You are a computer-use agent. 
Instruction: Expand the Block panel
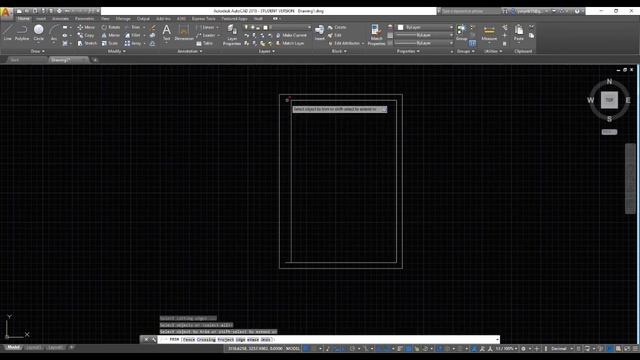[339, 51]
